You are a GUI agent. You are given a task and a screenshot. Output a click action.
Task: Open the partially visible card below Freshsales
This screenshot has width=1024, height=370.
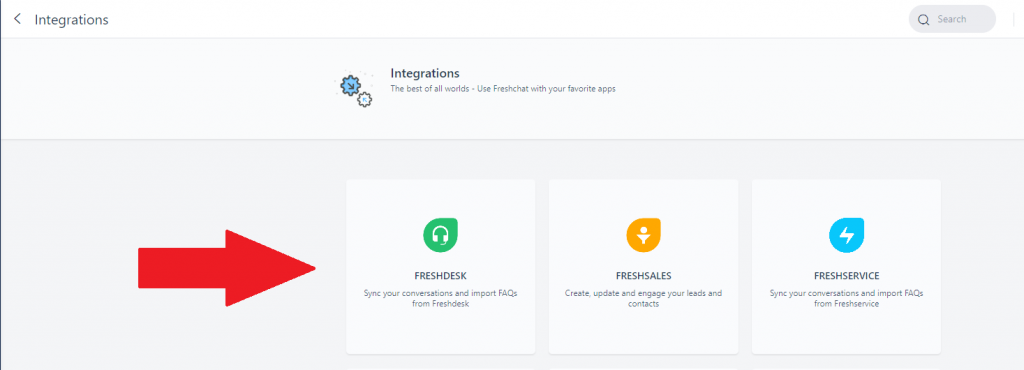click(643, 368)
